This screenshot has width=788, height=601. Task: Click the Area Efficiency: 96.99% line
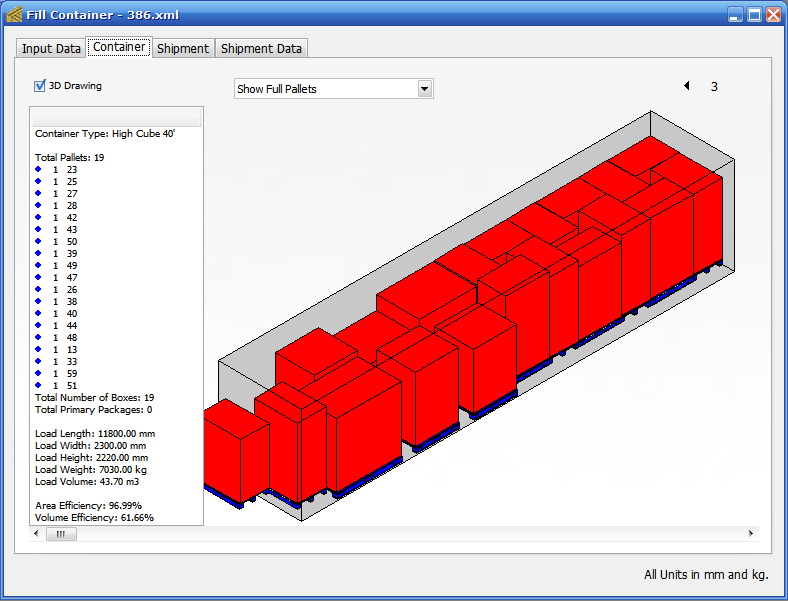pyautogui.click(x=88, y=506)
